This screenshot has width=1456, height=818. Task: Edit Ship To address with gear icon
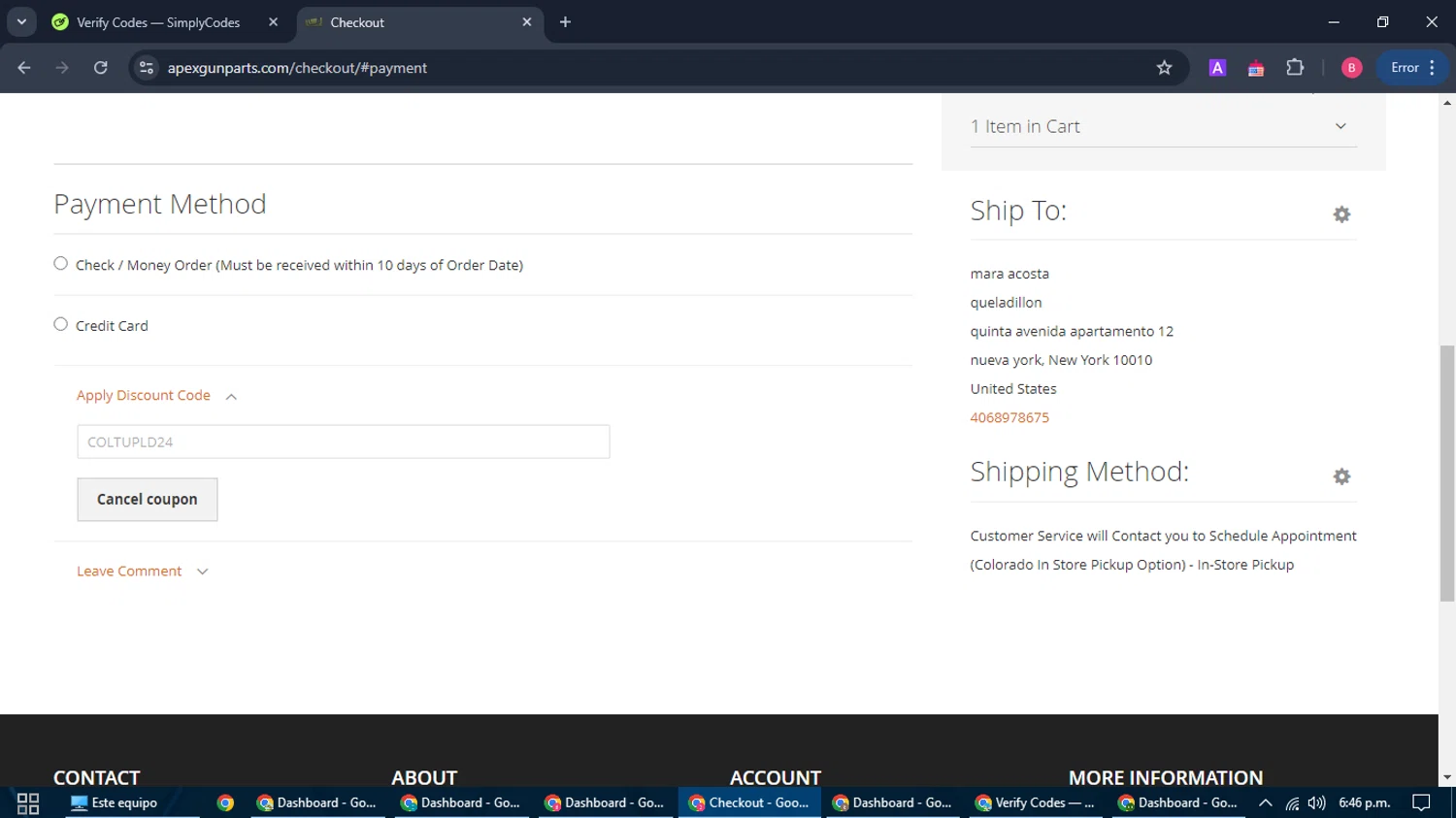[x=1341, y=214]
